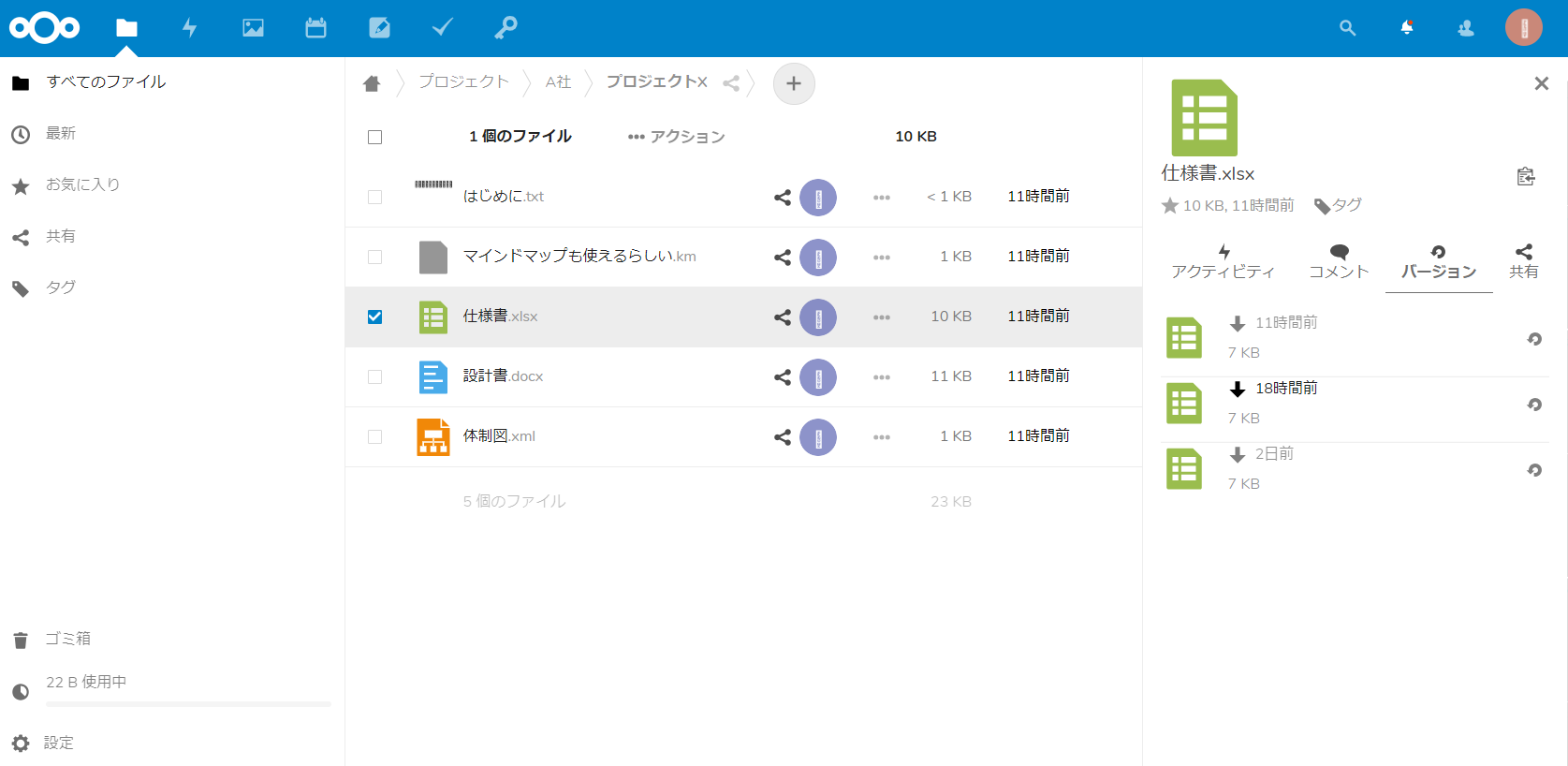Click share icon for 体制図.xml
The width and height of the screenshot is (1568, 766).
tap(783, 437)
